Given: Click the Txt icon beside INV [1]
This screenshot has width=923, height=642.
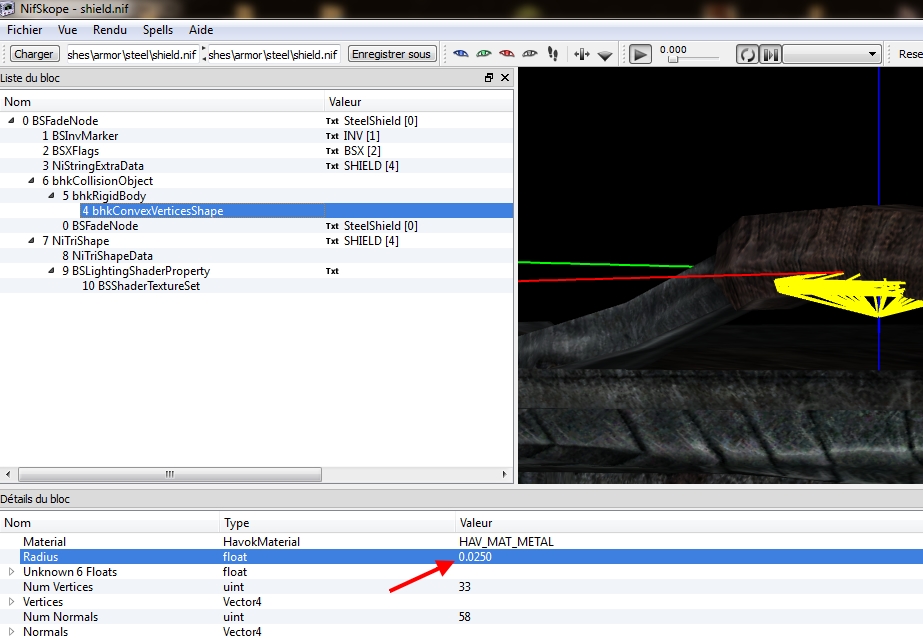Looking at the screenshot, I should tap(333, 136).
